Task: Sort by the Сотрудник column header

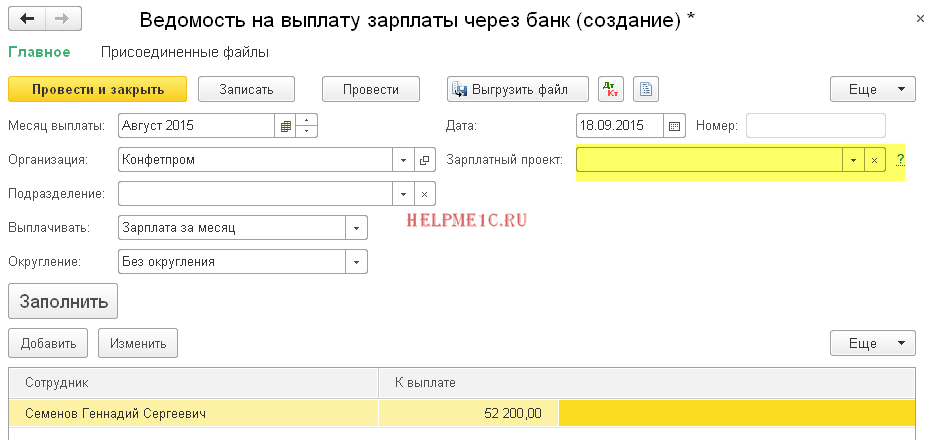Action: pyautogui.click(x=194, y=383)
